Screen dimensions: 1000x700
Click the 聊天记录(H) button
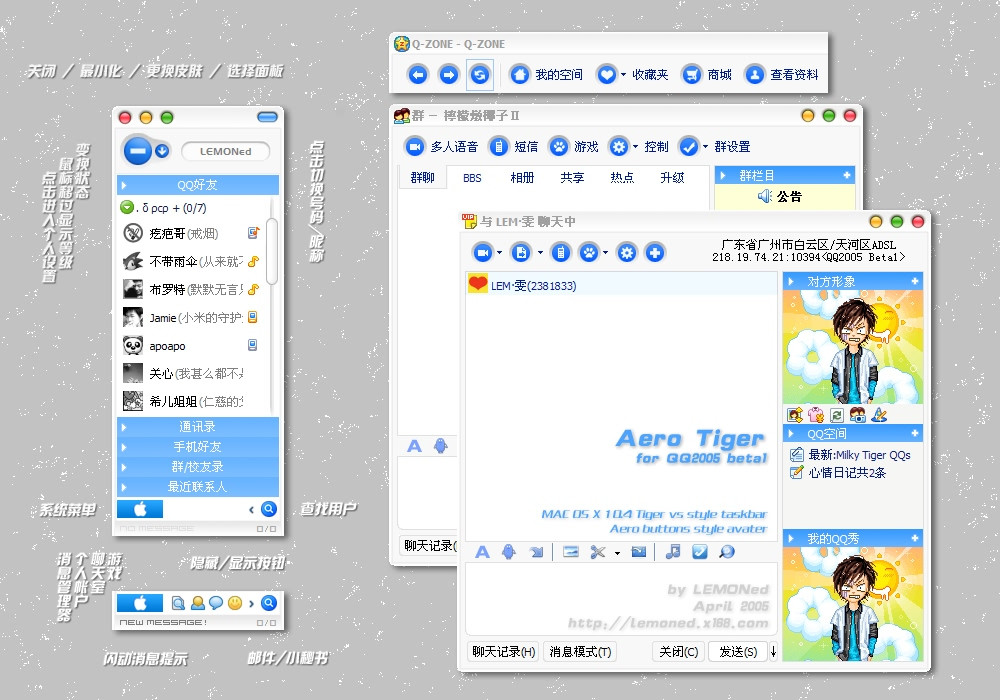click(x=504, y=651)
